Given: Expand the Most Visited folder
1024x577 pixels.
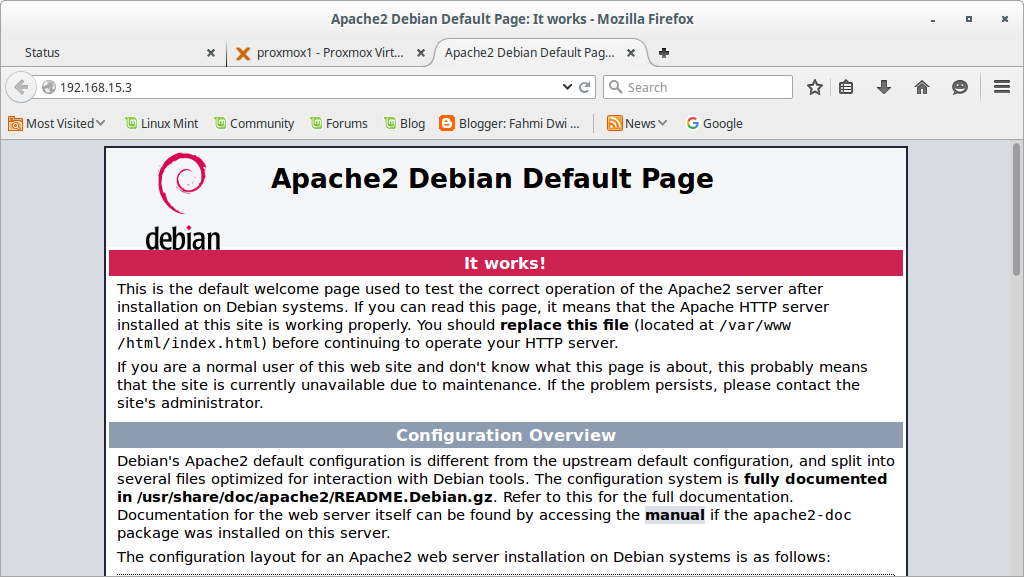Looking at the screenshot, I should pos(55,123).
